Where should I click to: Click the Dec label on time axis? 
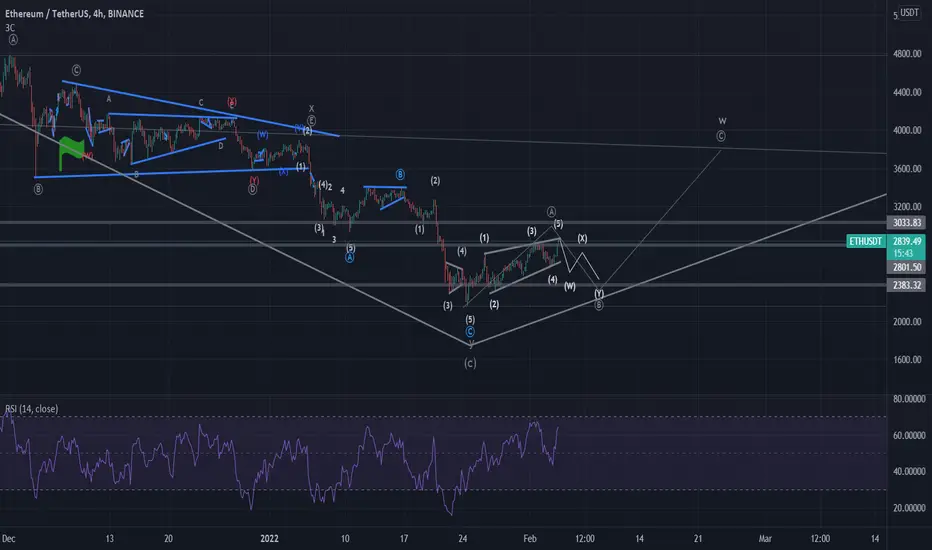click(x=8, y=539)
